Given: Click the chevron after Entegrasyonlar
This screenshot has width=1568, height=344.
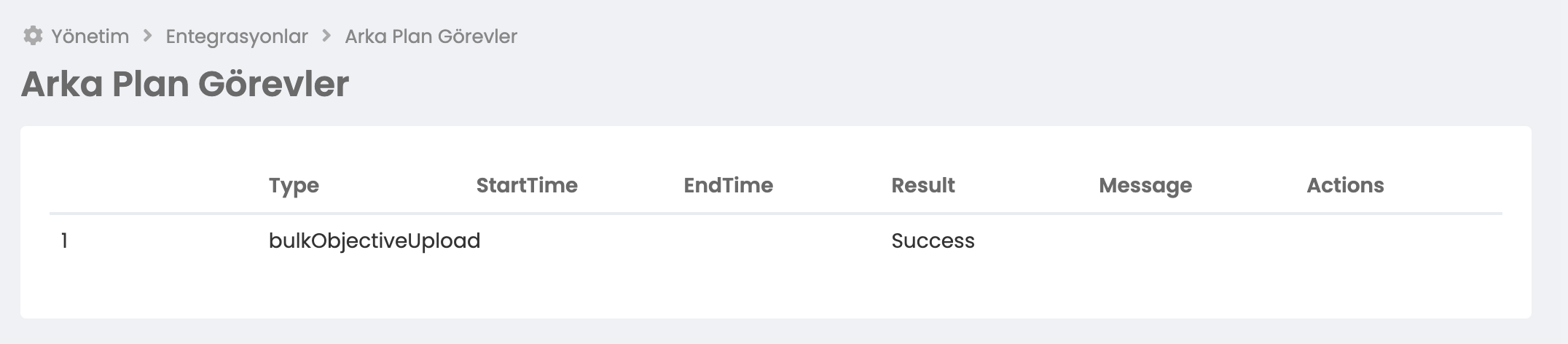Looking at the screenshot, I should point(326,36).
